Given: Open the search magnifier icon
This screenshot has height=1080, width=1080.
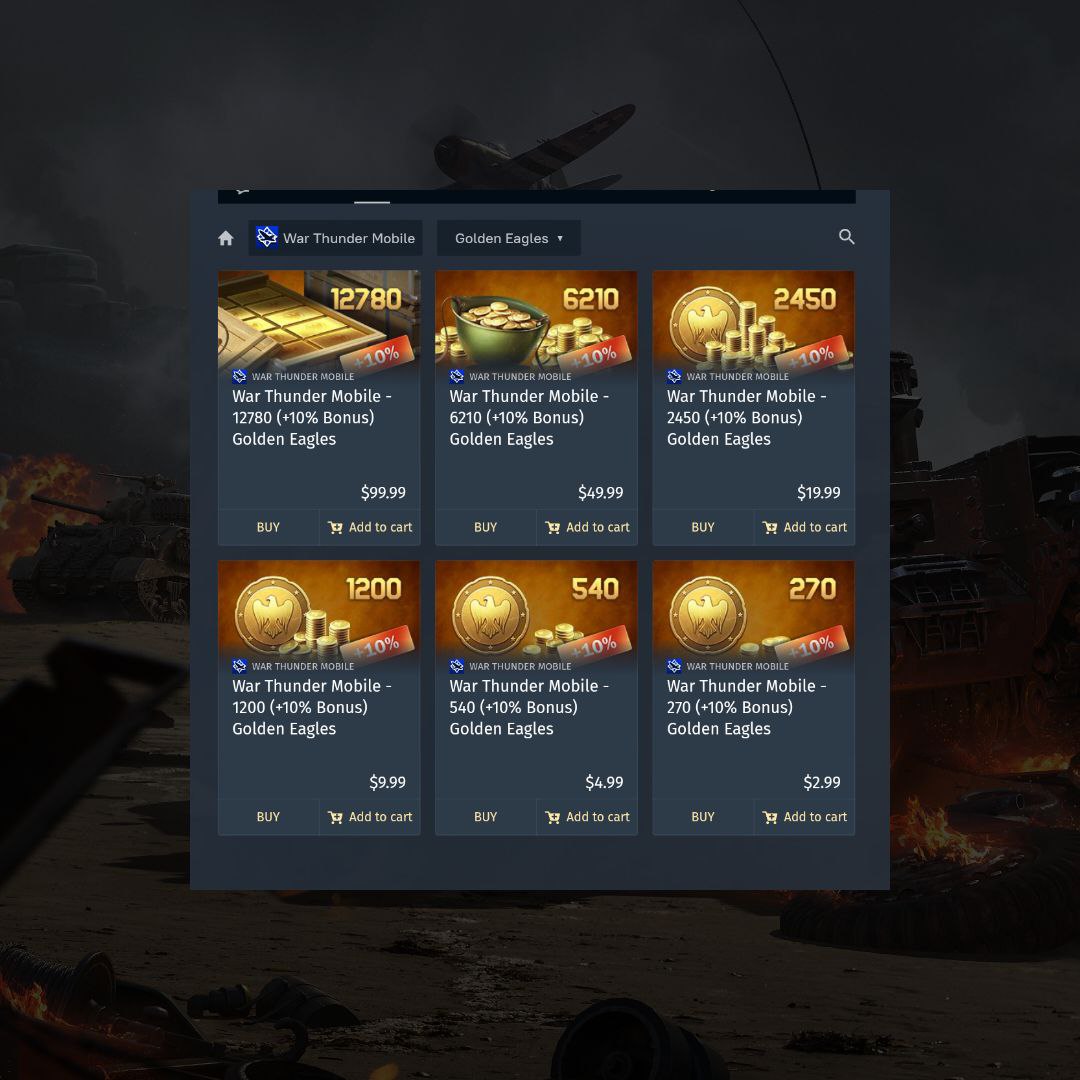Looking at the screenshot, I should click(x=847, y=237).
